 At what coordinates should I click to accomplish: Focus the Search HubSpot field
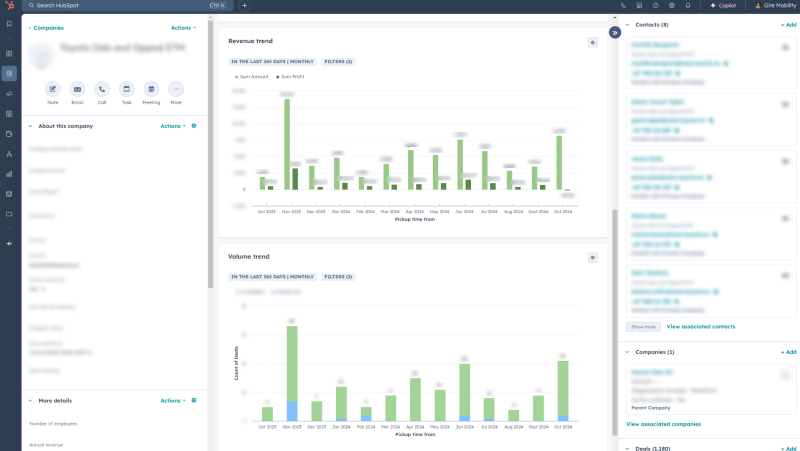point(128,6)
